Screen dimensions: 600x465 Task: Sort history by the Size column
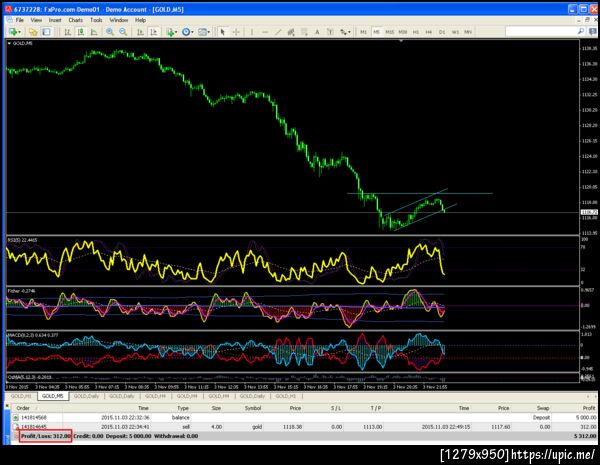coord(216,408)
